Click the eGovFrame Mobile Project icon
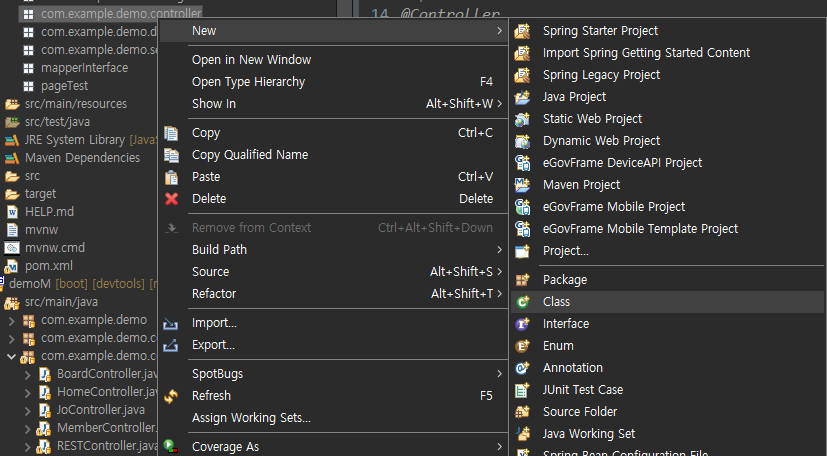827x456 pixels. coord(522,207)
